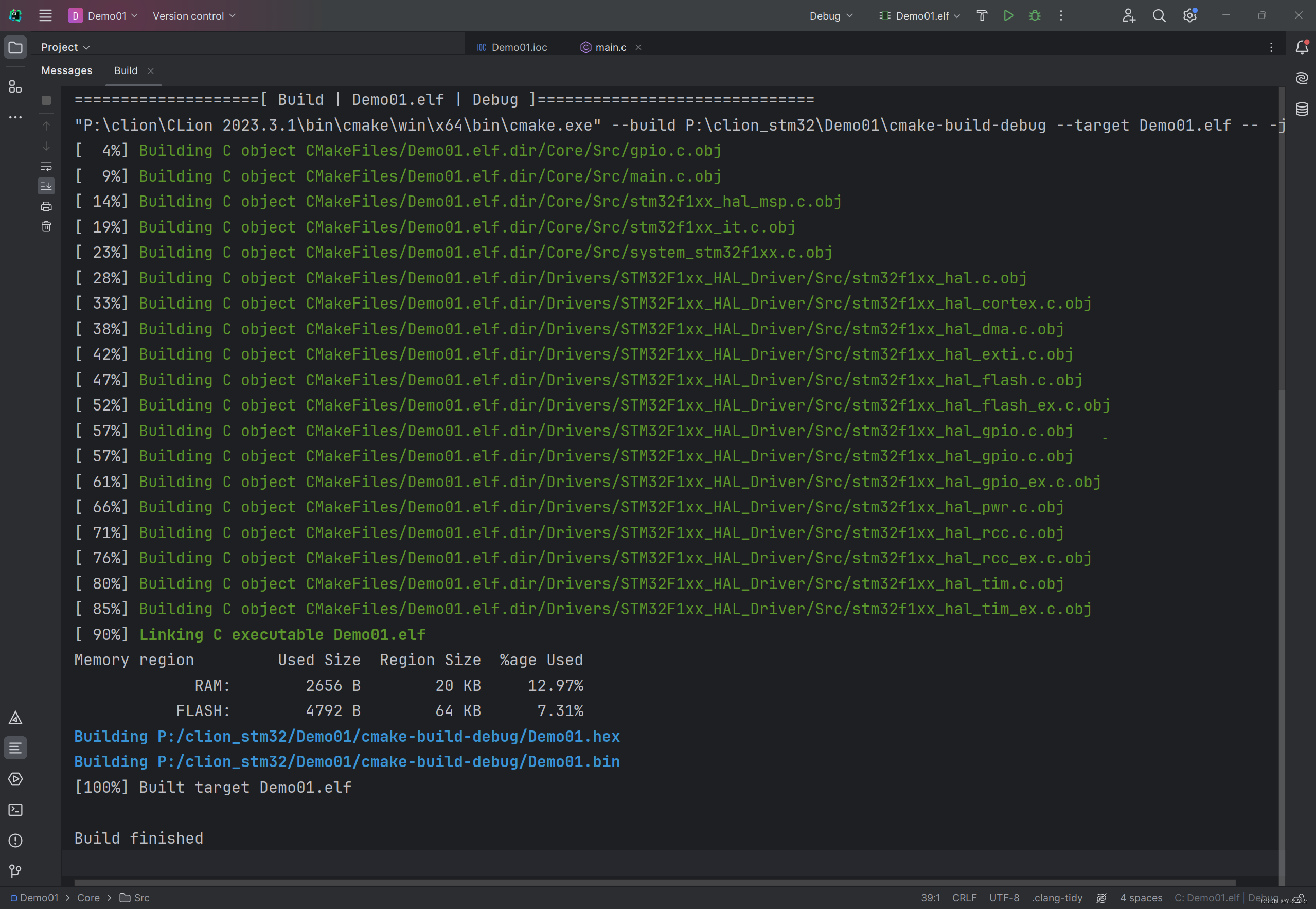Run Demo01.elf with the green play icon
Image resolution: width=1316 pixels, height=909 pixels.
(x=1008, y=15)
